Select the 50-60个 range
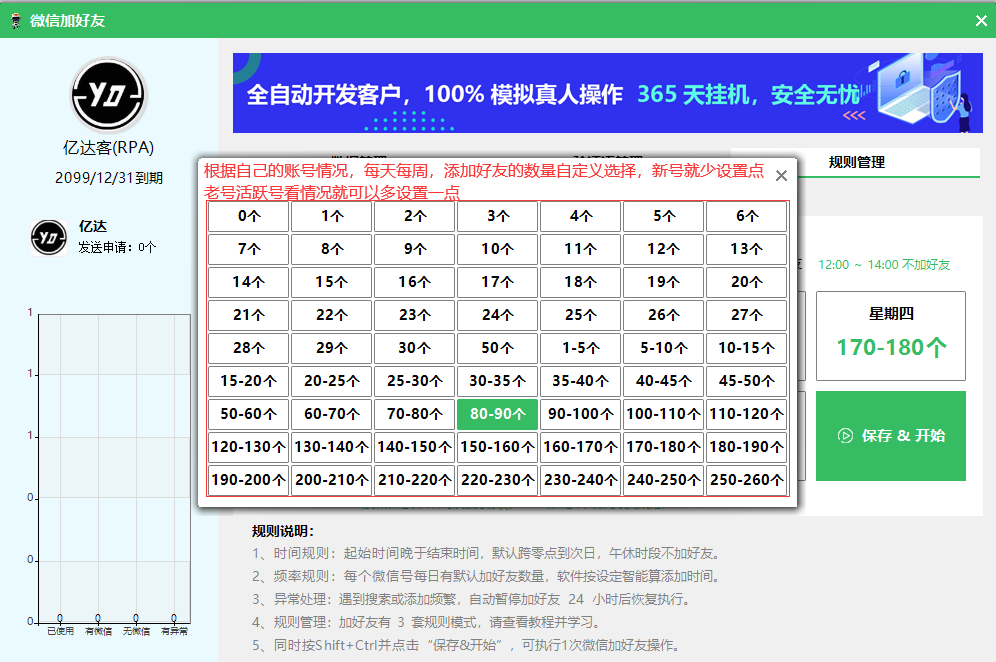 pos(248,414)
